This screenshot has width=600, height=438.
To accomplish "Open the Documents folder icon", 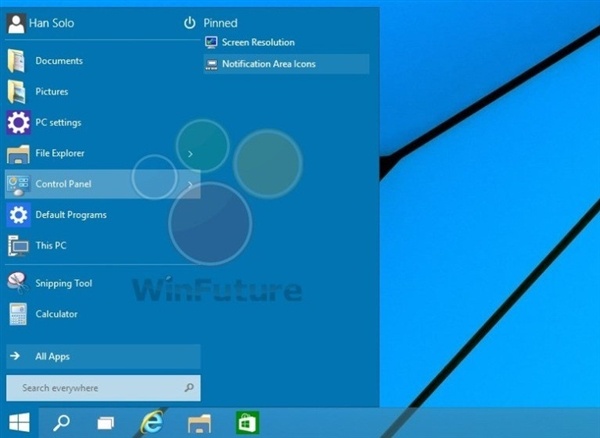I will [16, 61].
